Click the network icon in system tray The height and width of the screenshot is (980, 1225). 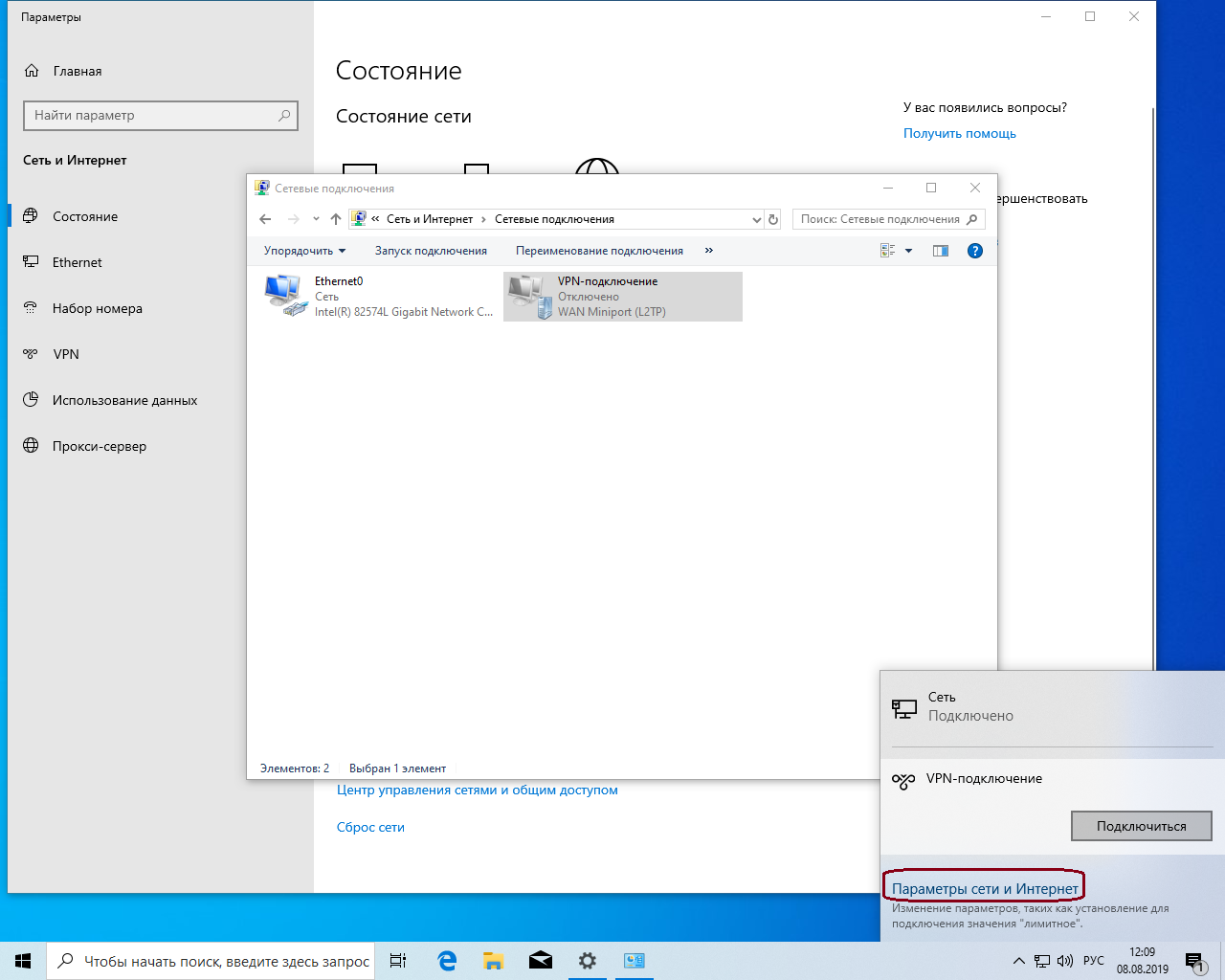(1042, 961)
